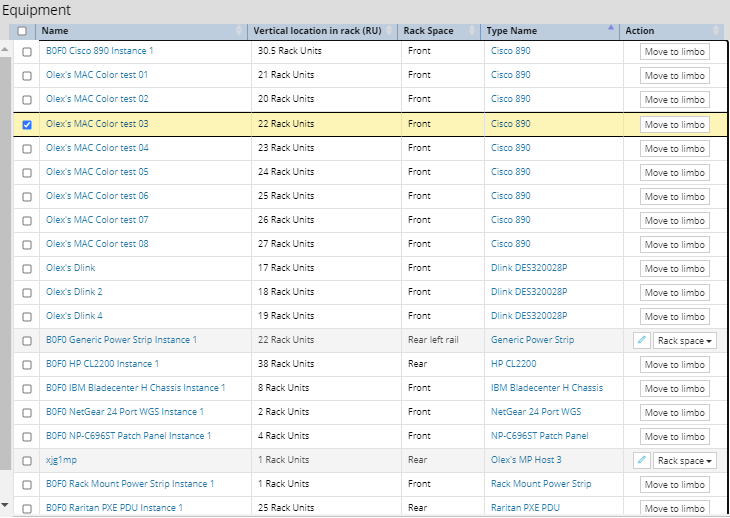Click the Vertical location column sort arrows
The image size is (730, 518).
389,31
